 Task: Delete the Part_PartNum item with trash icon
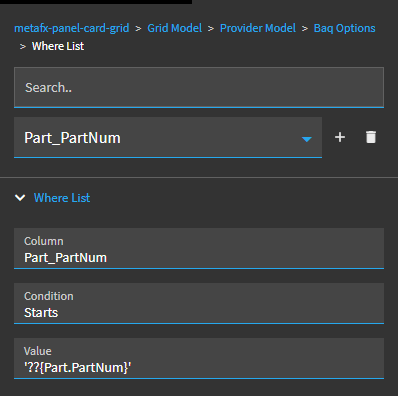(x=371, y=137)
